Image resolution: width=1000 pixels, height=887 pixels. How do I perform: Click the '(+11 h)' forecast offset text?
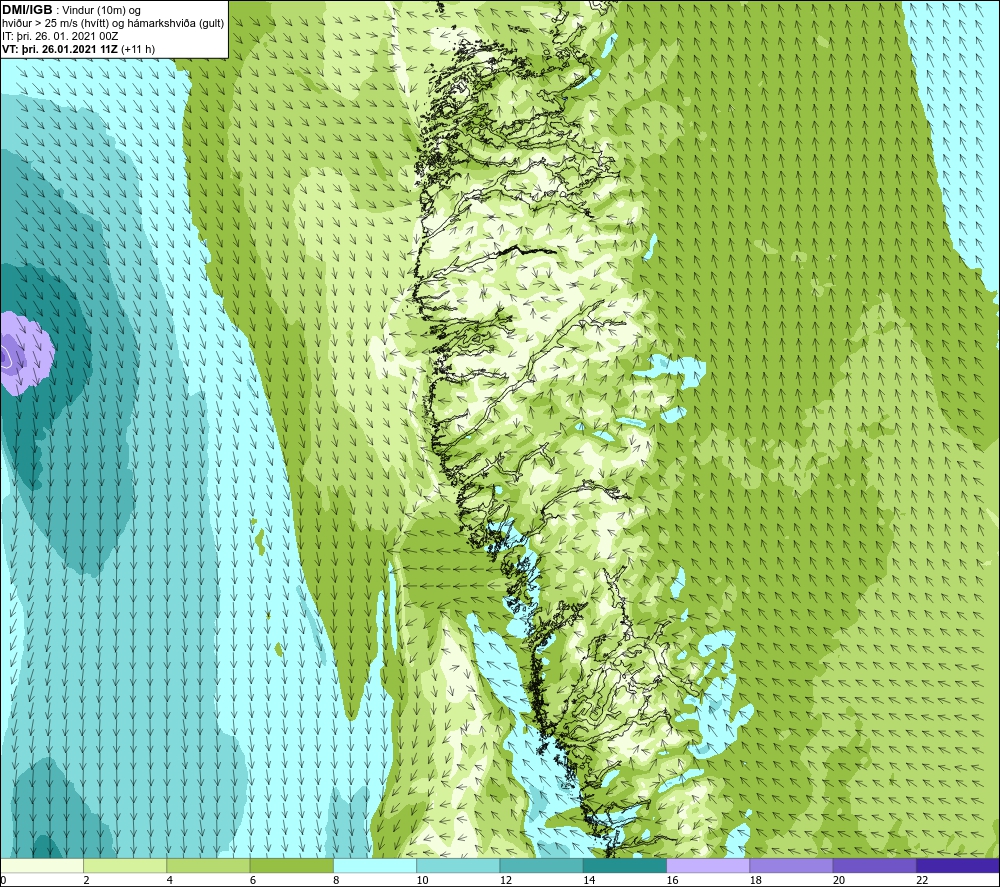[138, 49]
